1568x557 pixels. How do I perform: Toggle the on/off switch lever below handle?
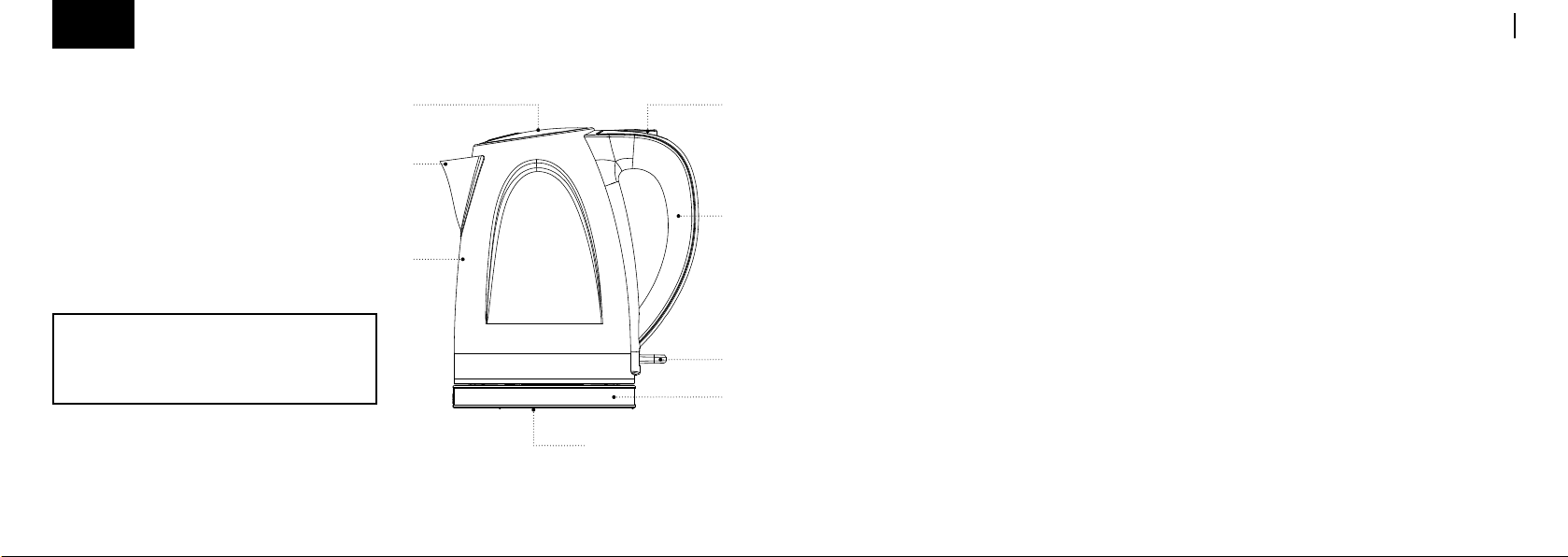pyautogui.click(x=655, y=359)
